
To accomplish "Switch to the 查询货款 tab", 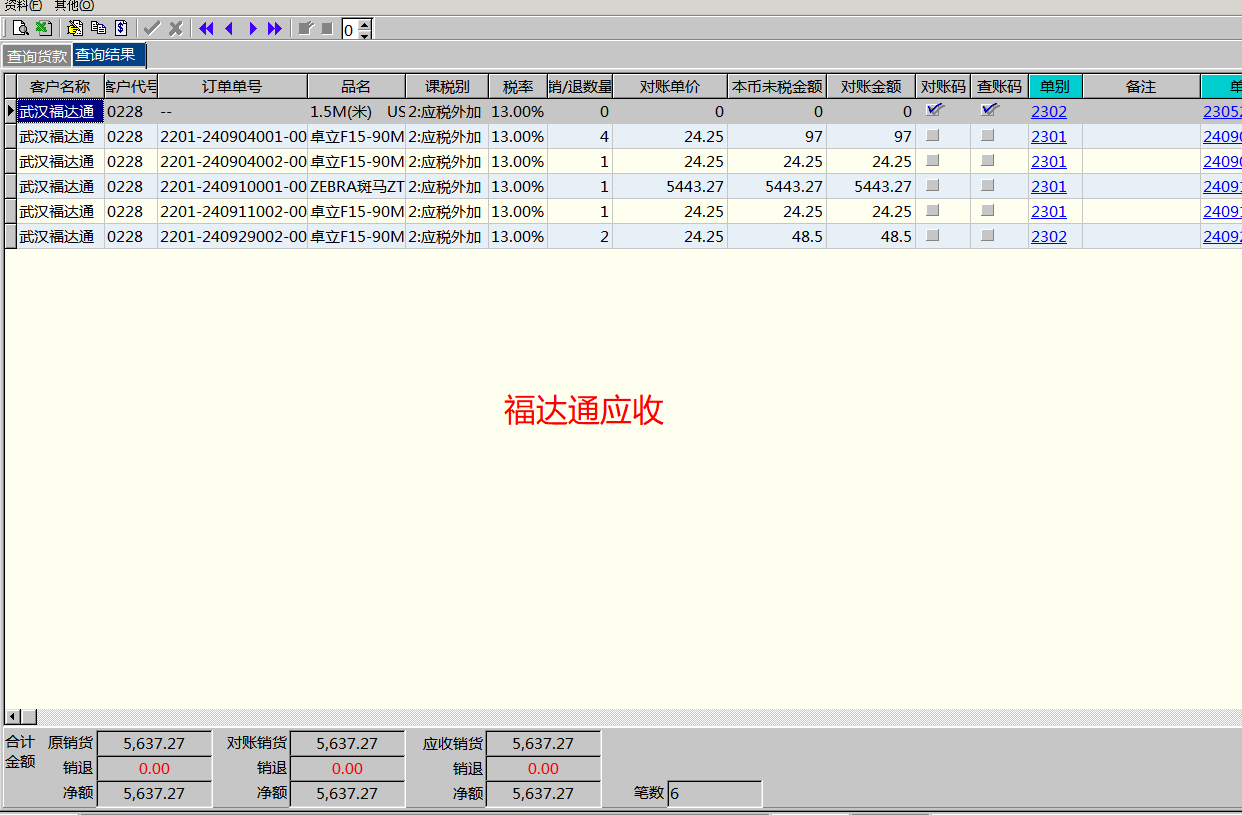I will 37,56.
